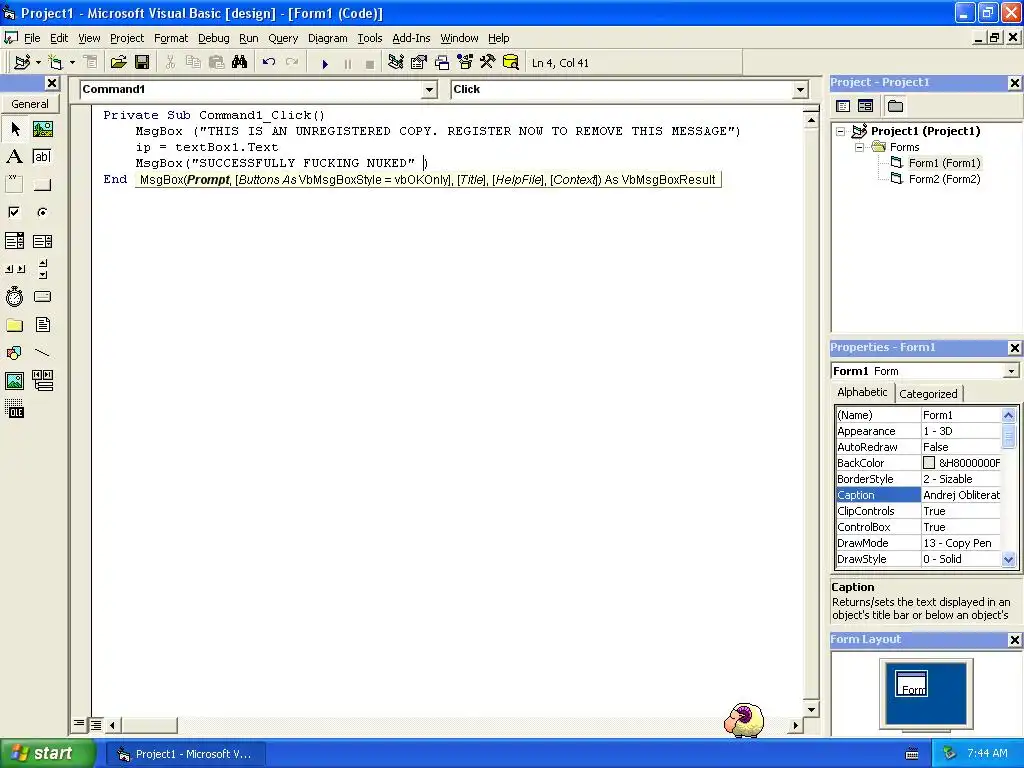
Task: Select Form1 (Form1) in project tree
Action: (x=944, y=163)
